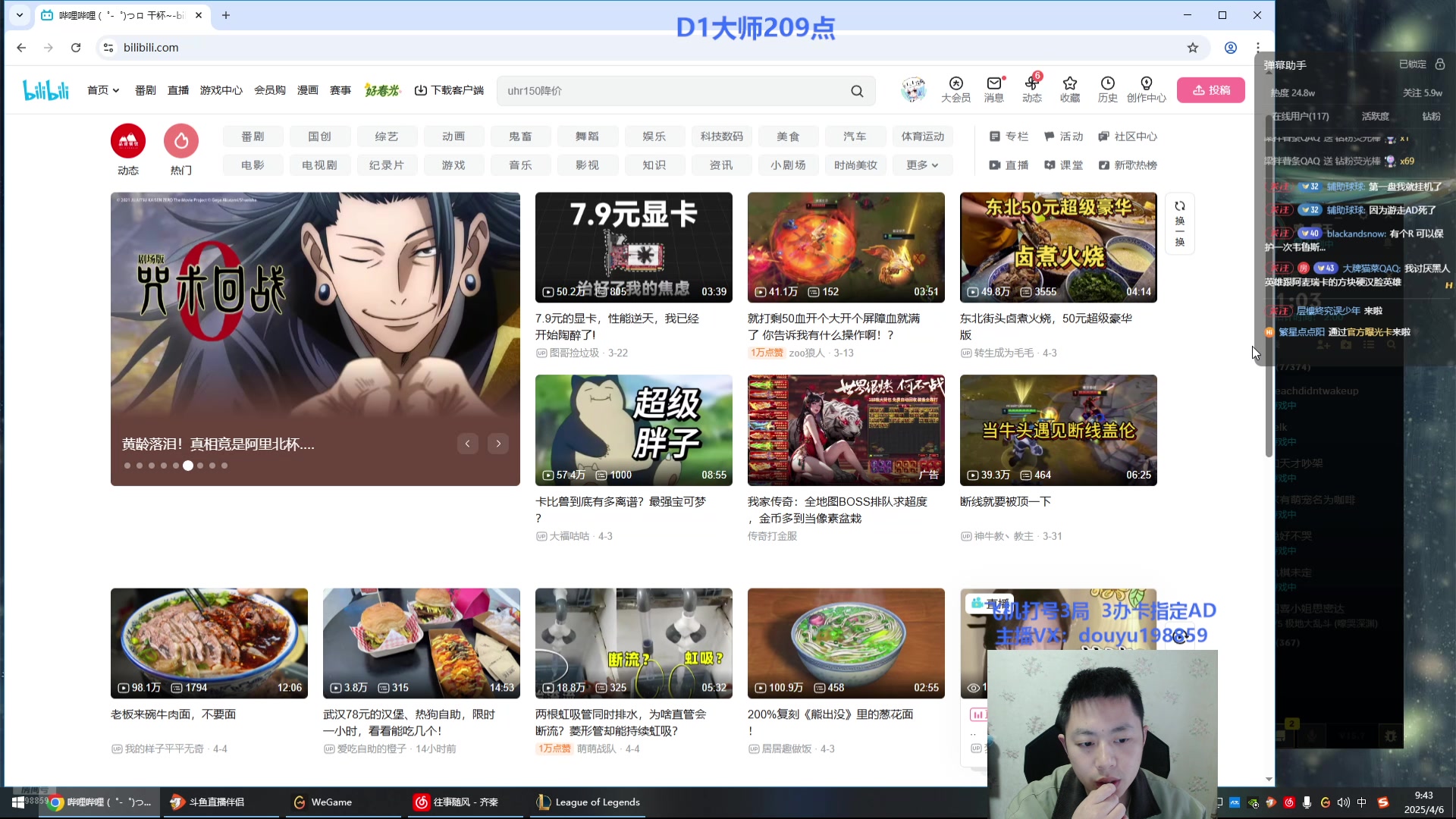Switch to League of Legends taskbar item
The image size is (1456, 819).
pyautogui.click(x=588, y=802)
